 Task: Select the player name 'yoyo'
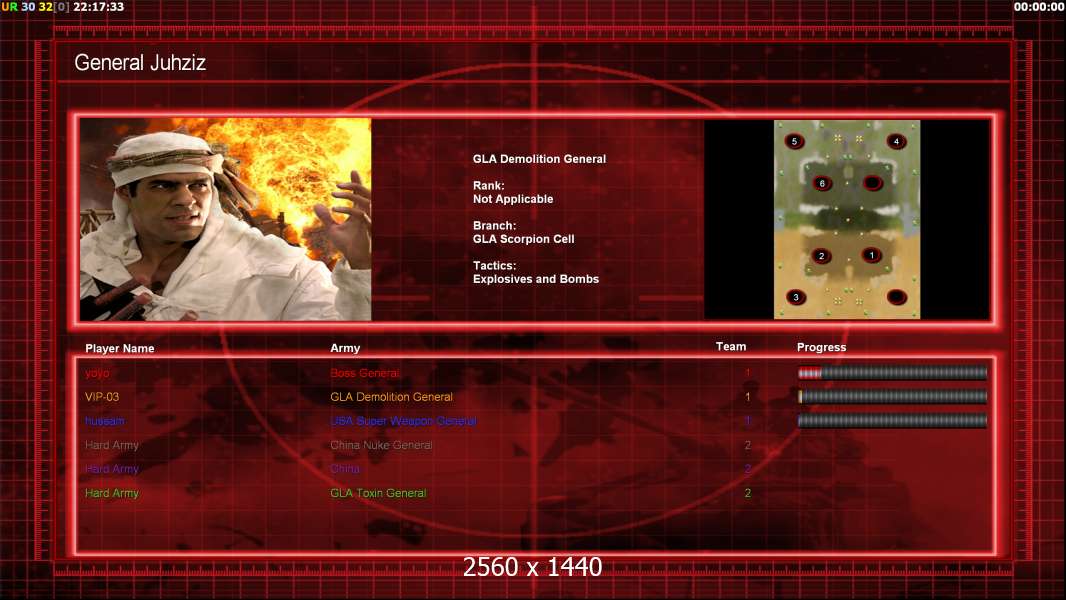coord(97,373)
